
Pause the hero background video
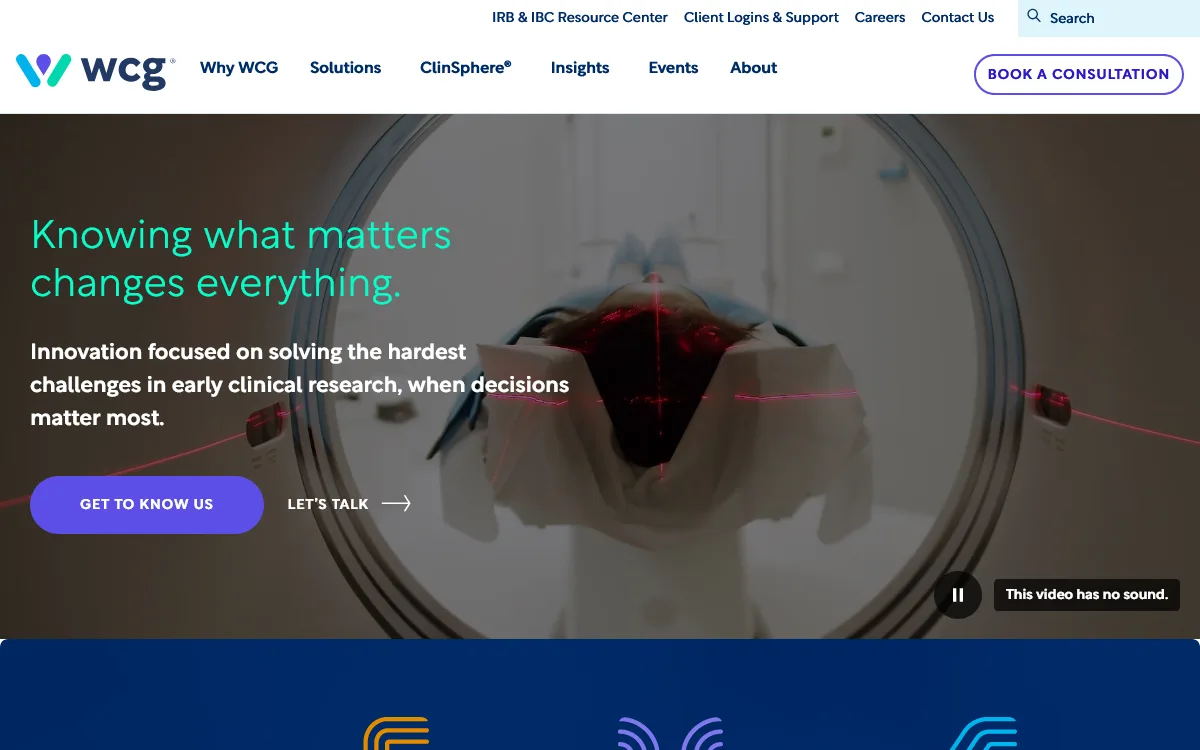958,595
